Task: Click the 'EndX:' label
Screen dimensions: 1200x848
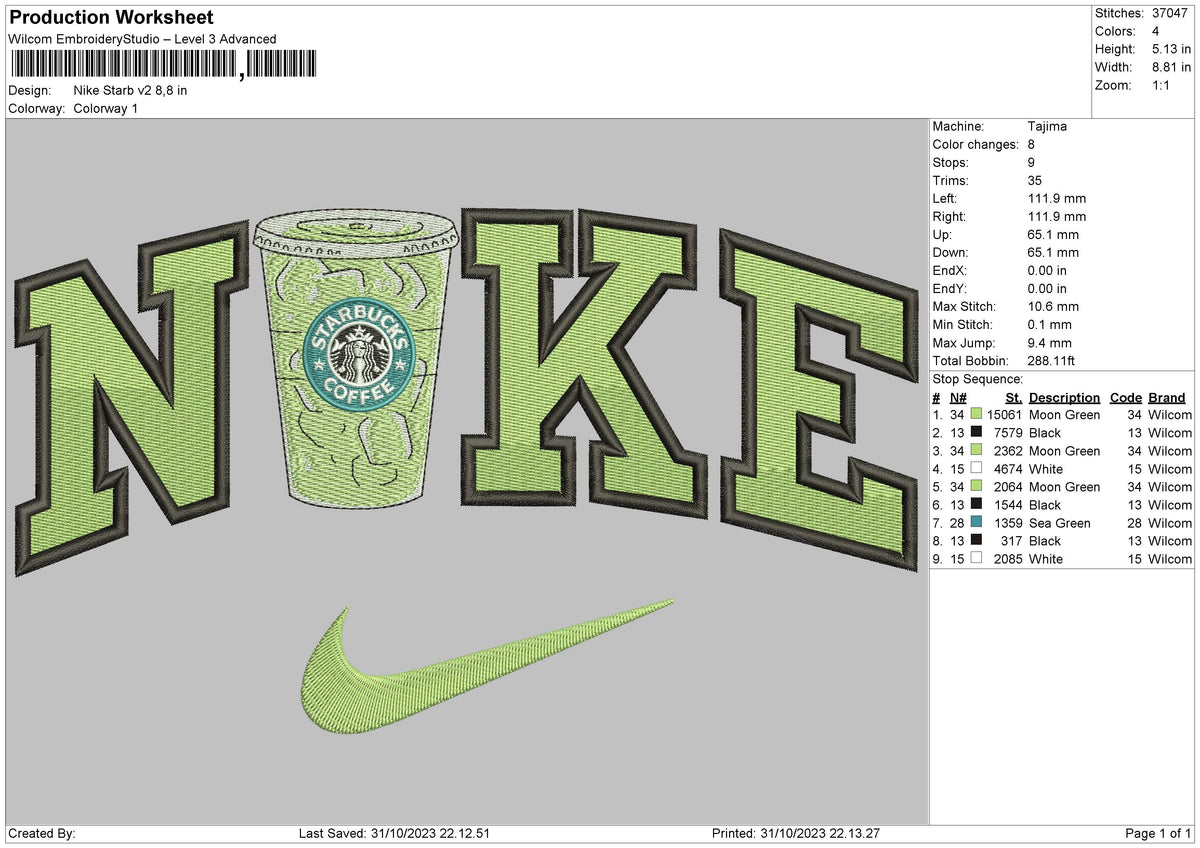Action: coord(950,270)
